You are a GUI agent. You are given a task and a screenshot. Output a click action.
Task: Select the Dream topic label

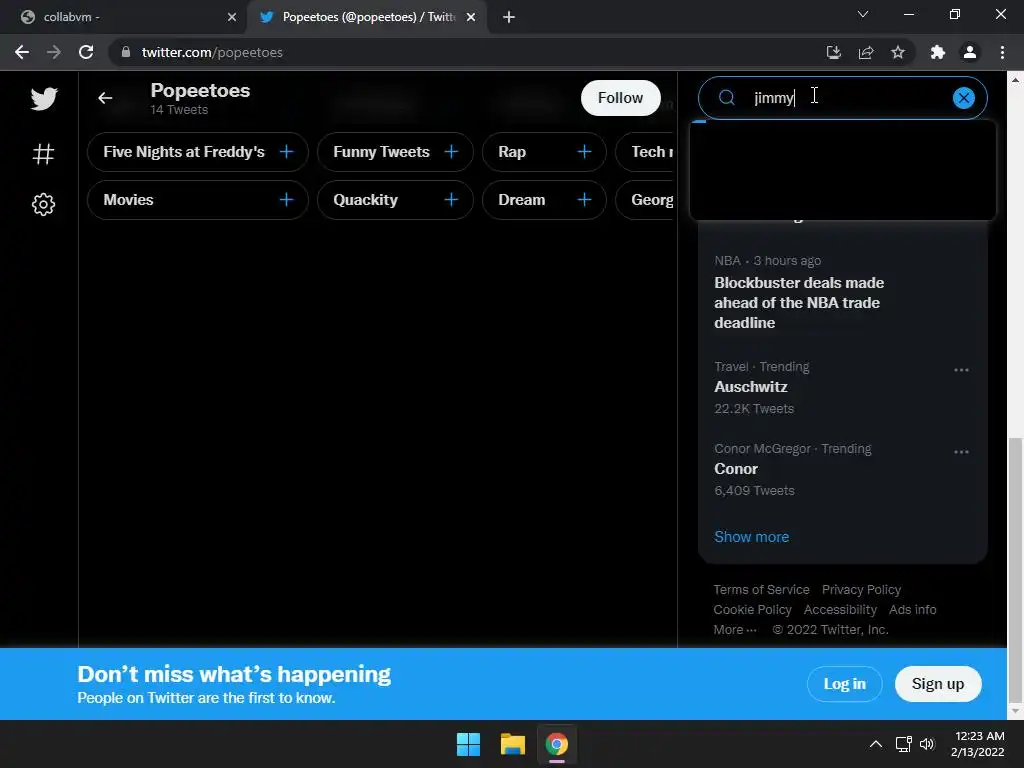521,200
